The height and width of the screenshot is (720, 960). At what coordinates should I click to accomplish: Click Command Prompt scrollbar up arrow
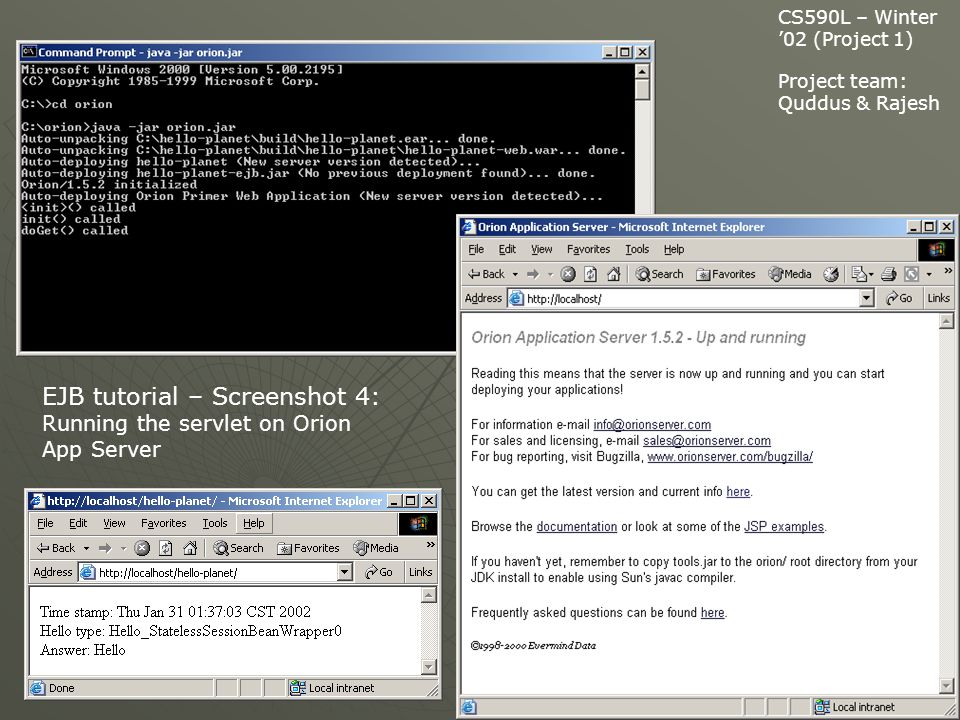tap(642, 71)
